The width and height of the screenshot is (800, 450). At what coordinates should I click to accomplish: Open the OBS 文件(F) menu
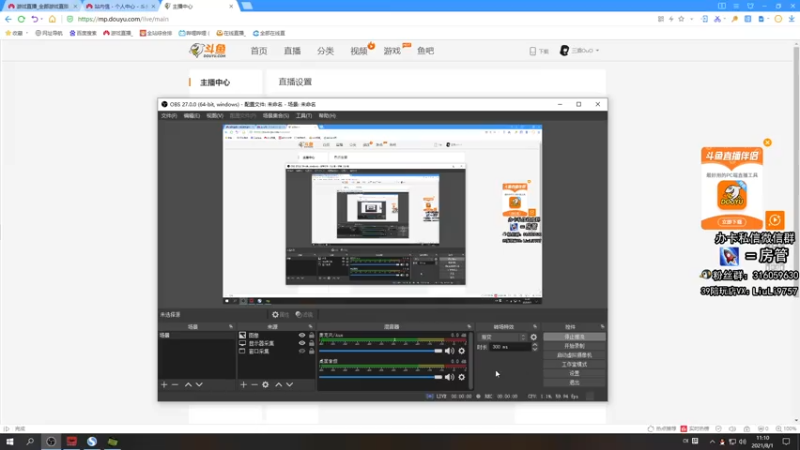tap(169, 116)
